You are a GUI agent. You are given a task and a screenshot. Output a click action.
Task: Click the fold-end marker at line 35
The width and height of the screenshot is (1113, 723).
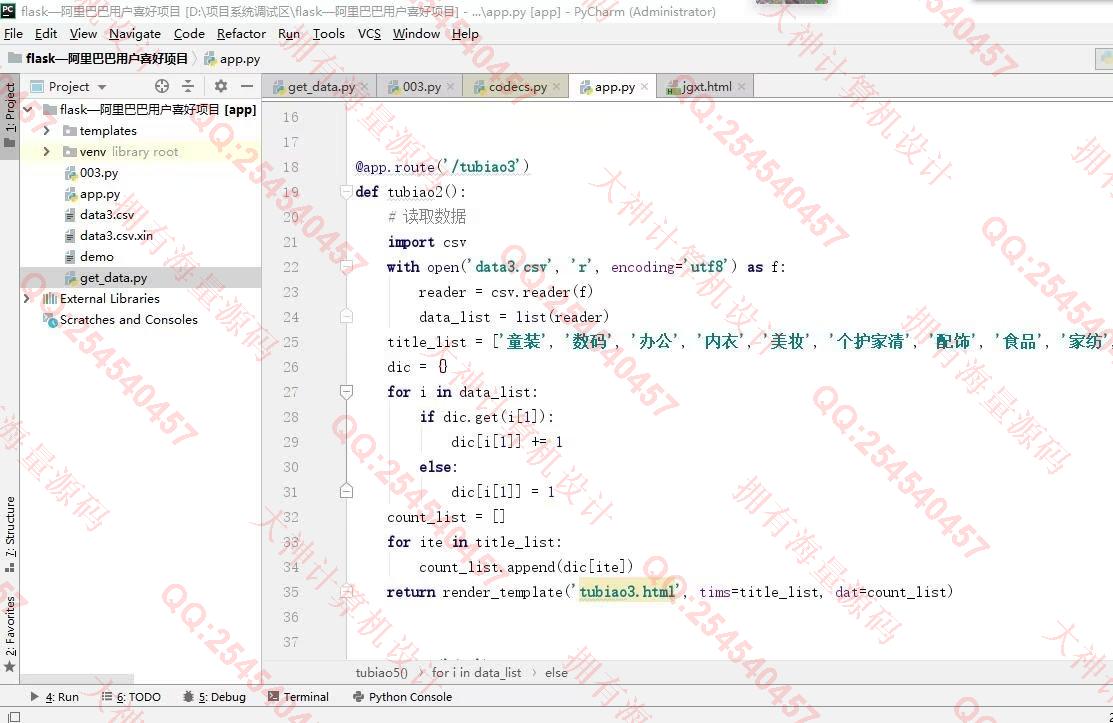(x=346, y=591)
